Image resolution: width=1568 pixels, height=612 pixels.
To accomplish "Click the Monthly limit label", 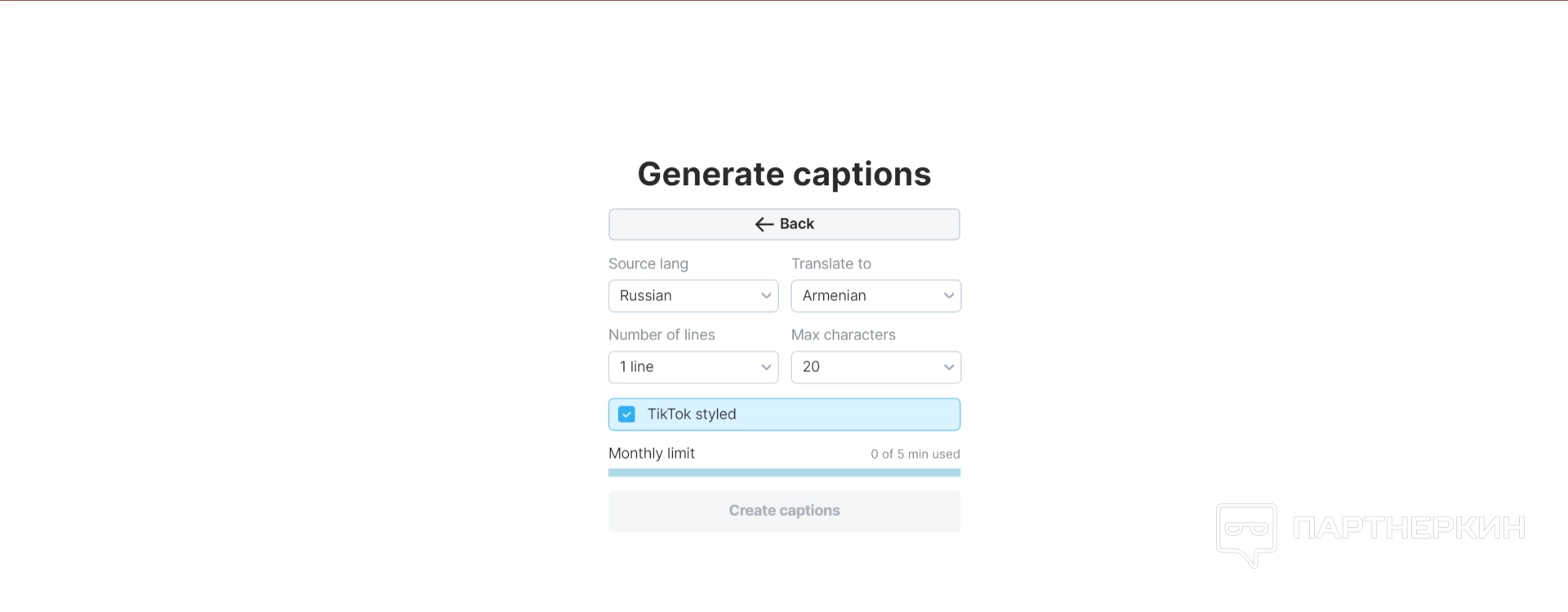I will pos(652,454).
